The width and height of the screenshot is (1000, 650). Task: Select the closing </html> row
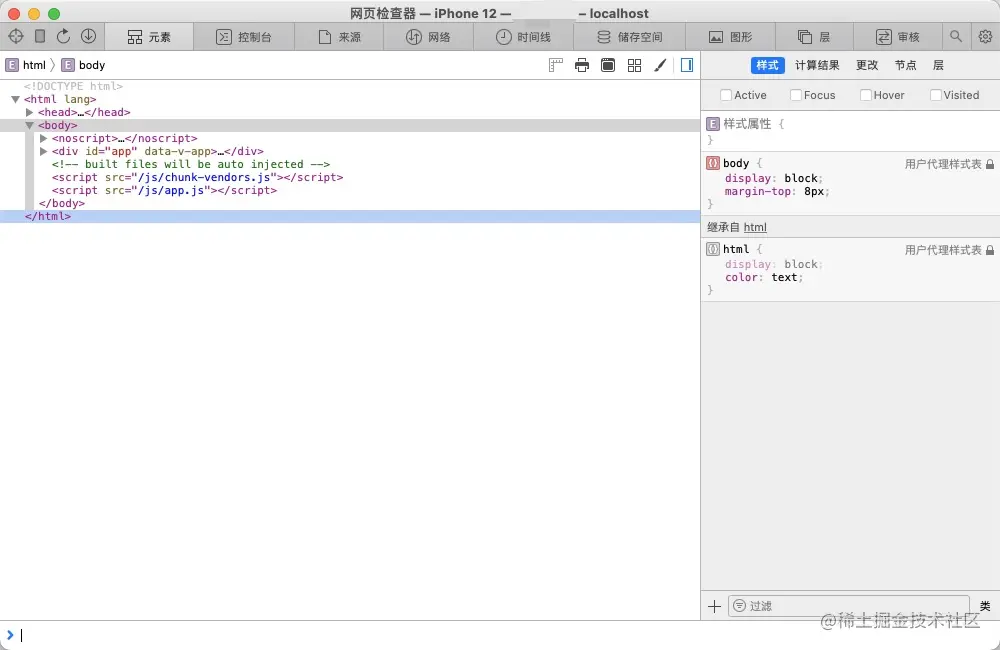click(350, 216)
